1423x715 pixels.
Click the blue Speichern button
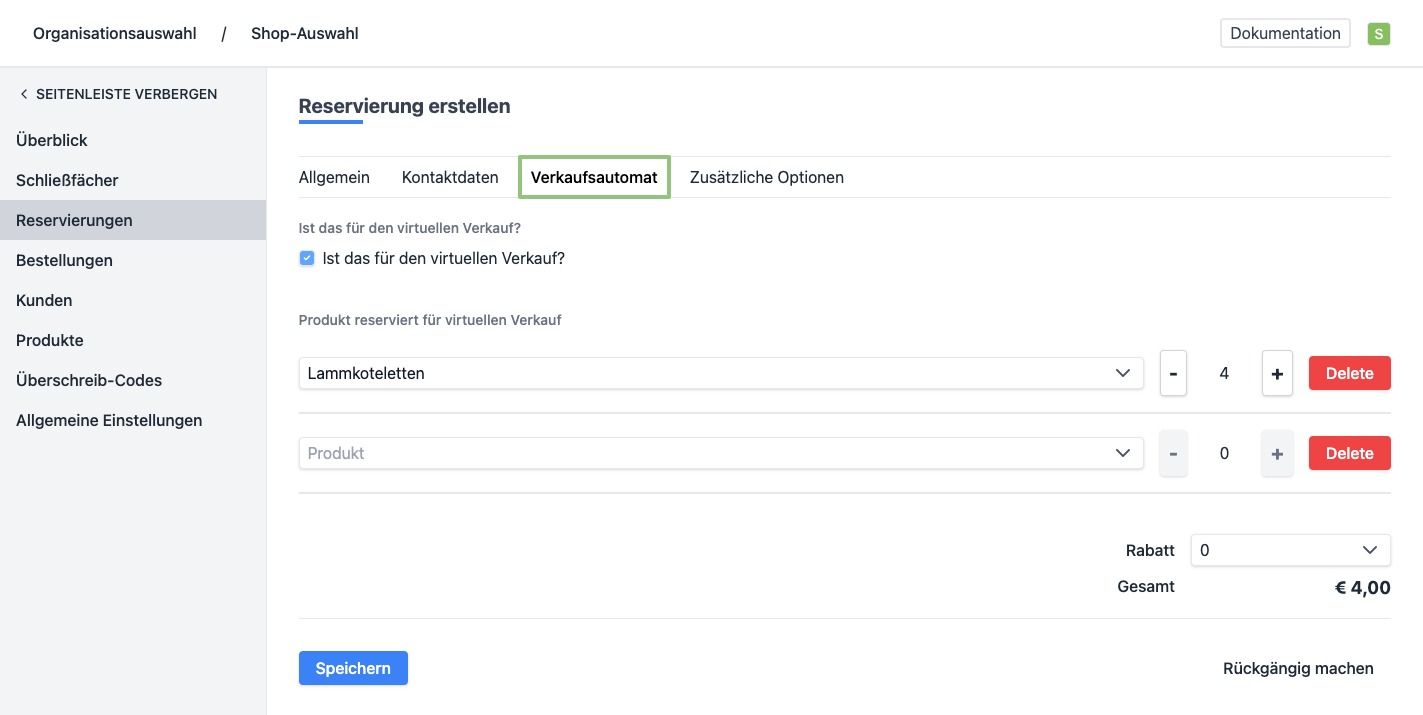353,668
